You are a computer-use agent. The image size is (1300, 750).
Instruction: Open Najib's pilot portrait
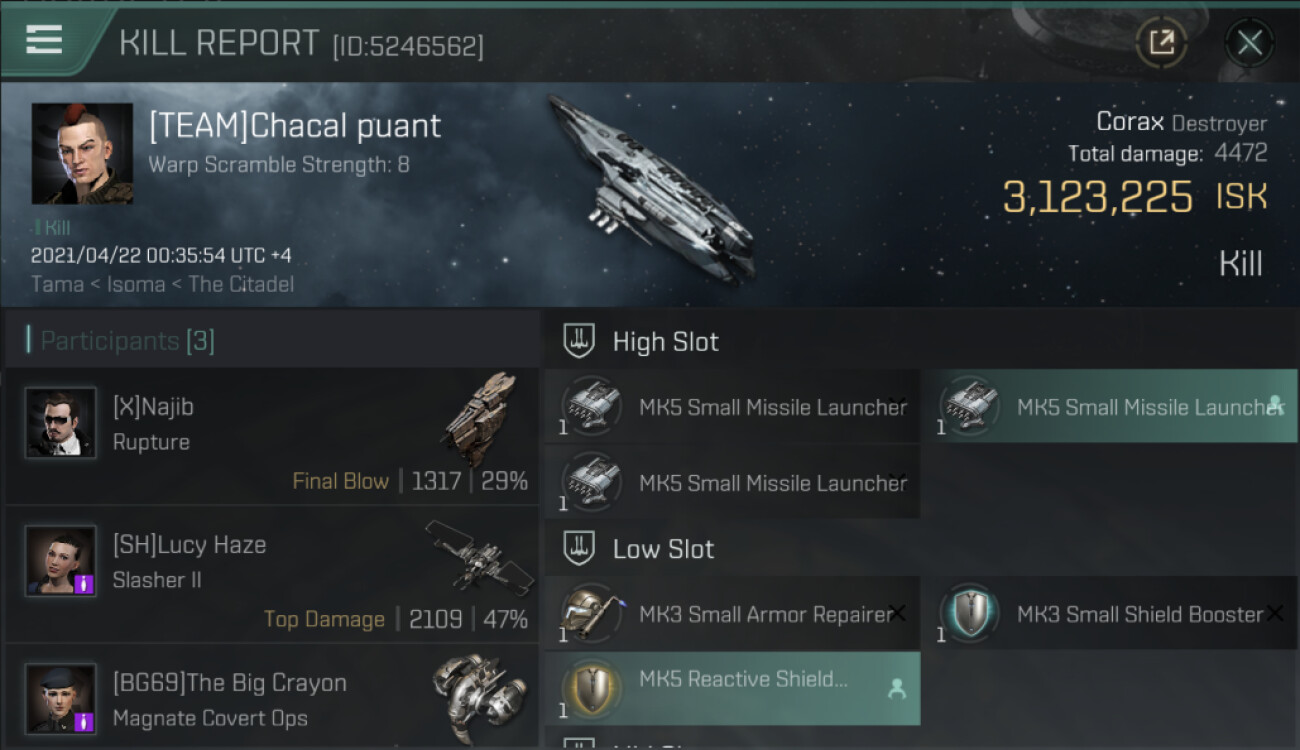(x=61, y=423)
